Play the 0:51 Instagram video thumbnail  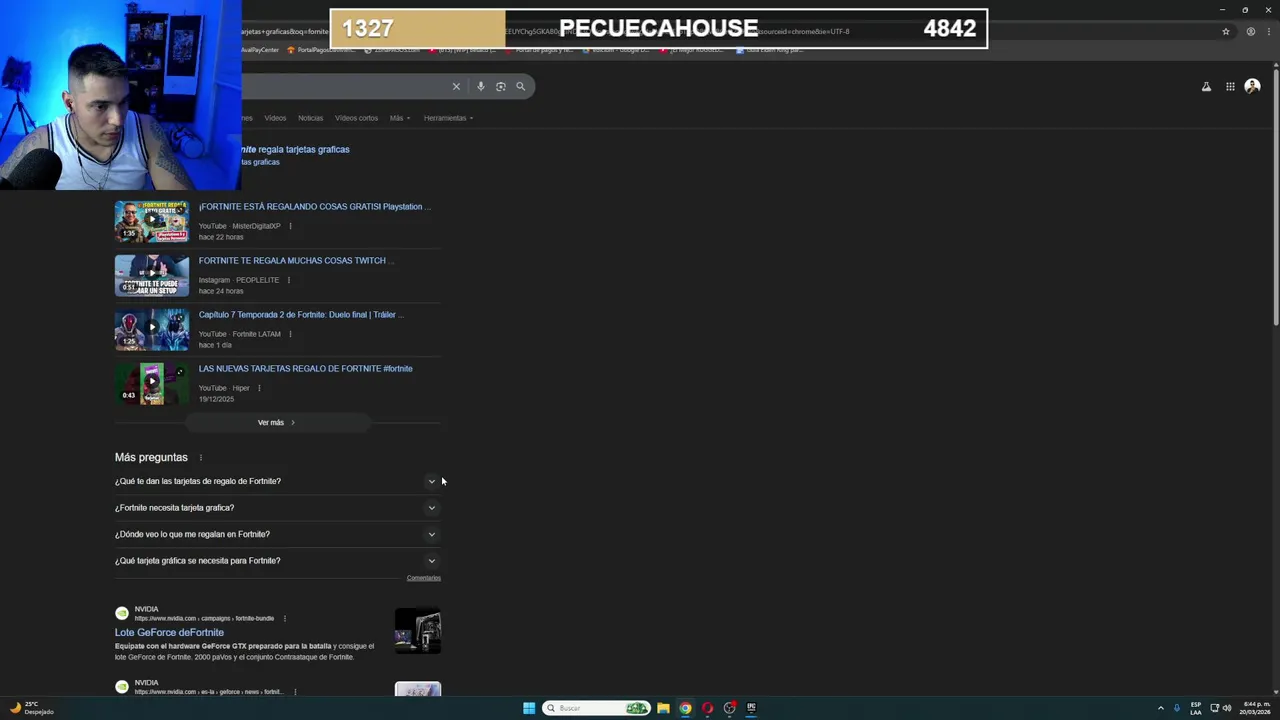tap(152, 276)
